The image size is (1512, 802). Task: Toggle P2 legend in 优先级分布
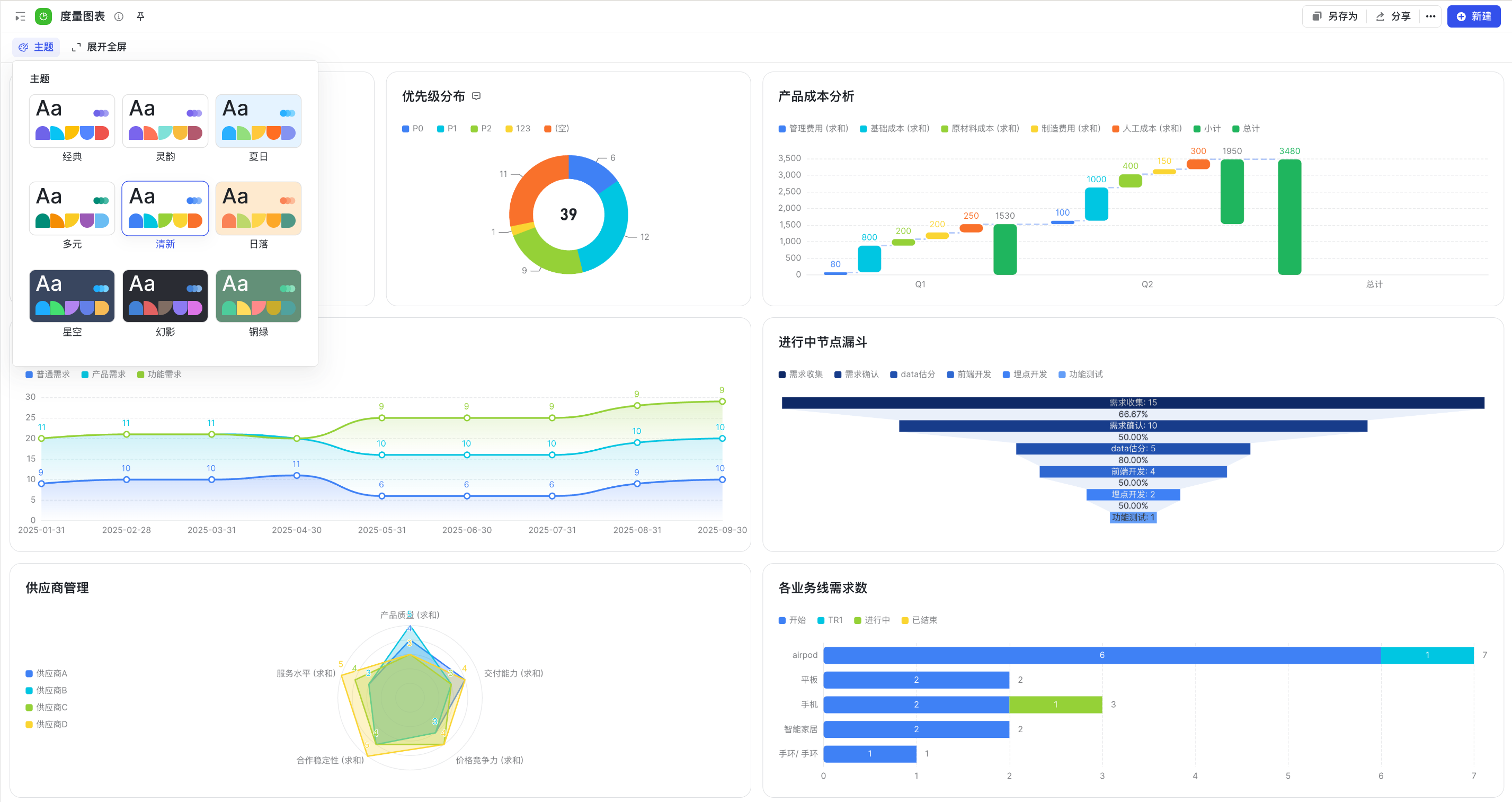tap(481, 129)
